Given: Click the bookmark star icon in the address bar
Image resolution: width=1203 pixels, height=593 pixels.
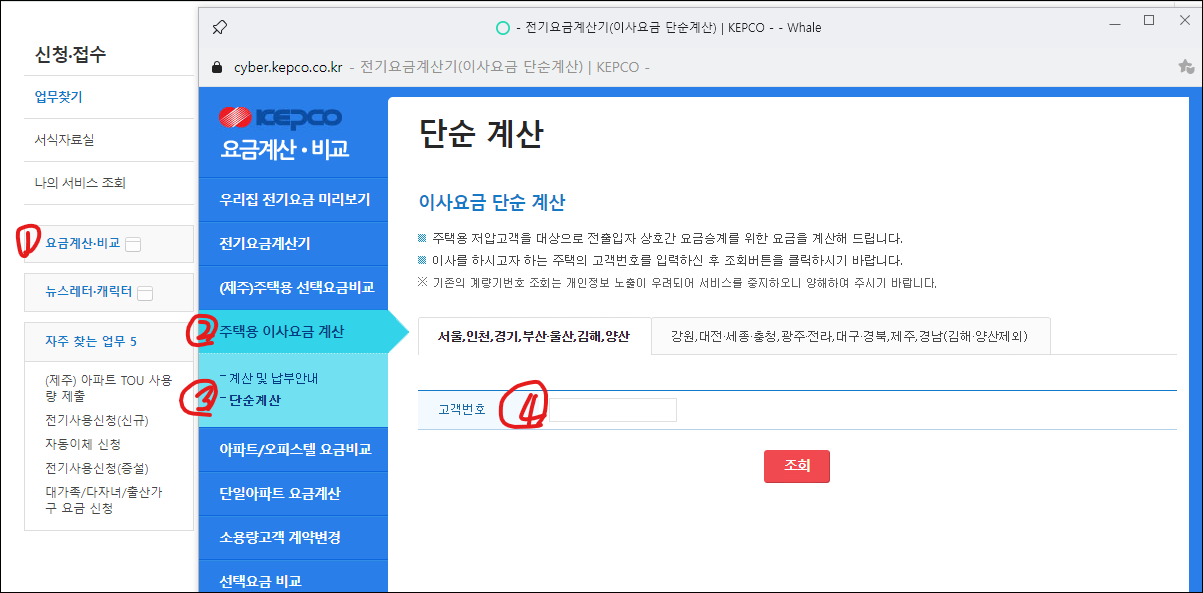Looking at the screenshot, I should (x=1186, y=64).
